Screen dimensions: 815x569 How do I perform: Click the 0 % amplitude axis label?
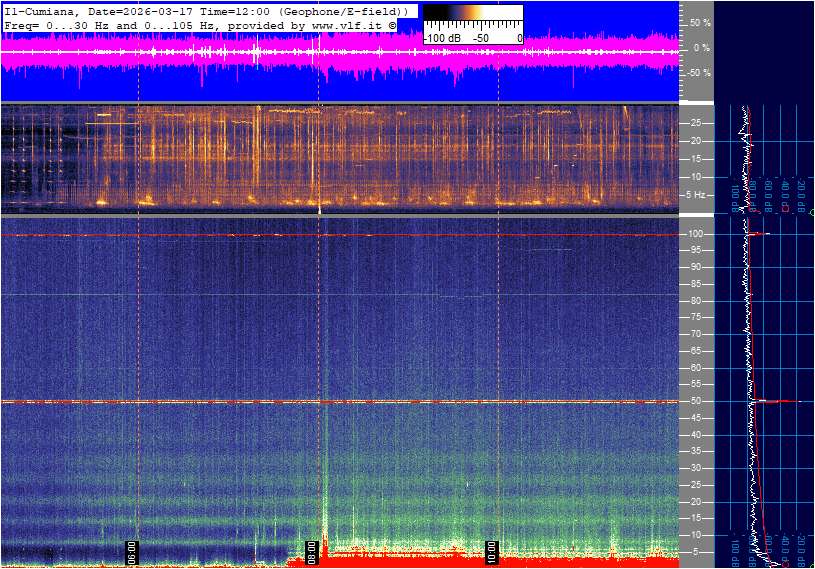(702, 47)
